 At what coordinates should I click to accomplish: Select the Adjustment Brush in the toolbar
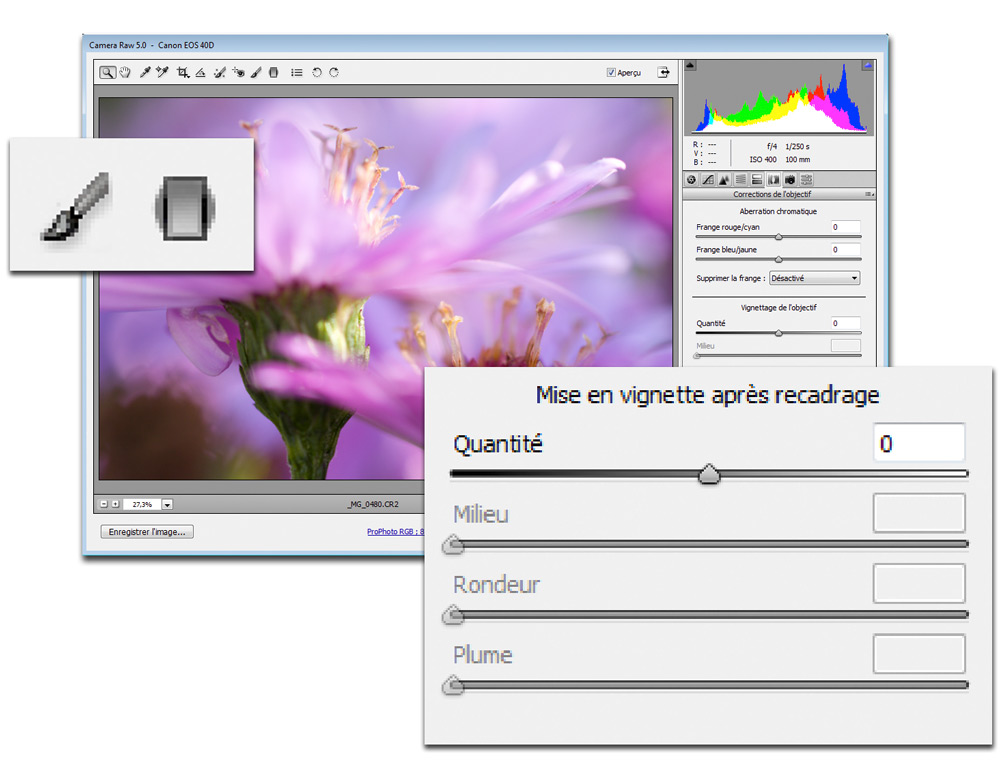click(x=256, y=73)
